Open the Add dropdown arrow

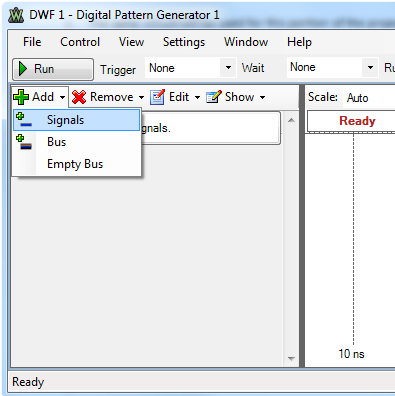click(x=62, y=97)
